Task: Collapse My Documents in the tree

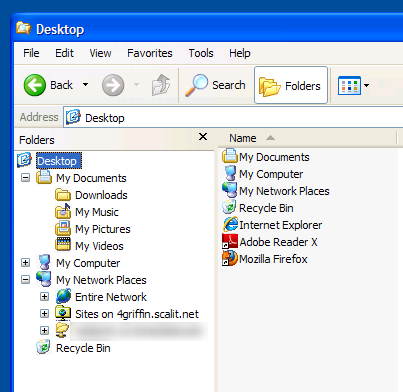Action: pyautogui.click(x=25, y=178)
